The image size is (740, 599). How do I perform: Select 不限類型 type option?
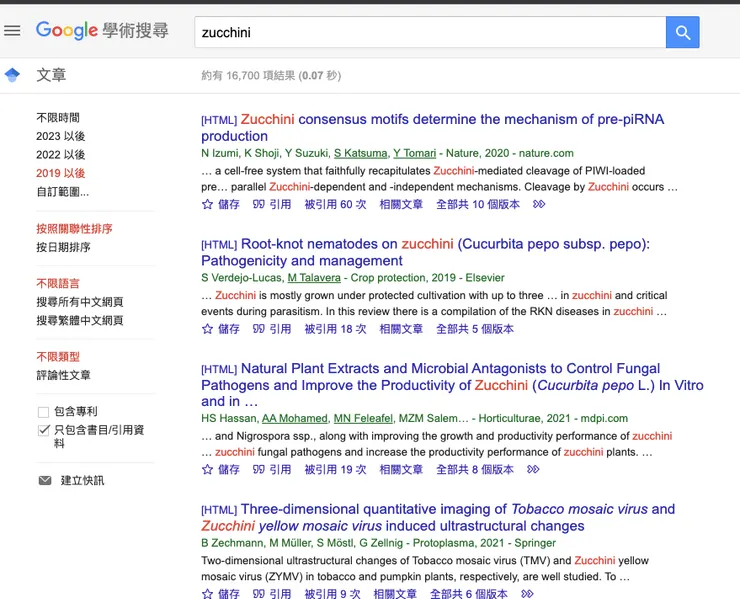(58, 357)
